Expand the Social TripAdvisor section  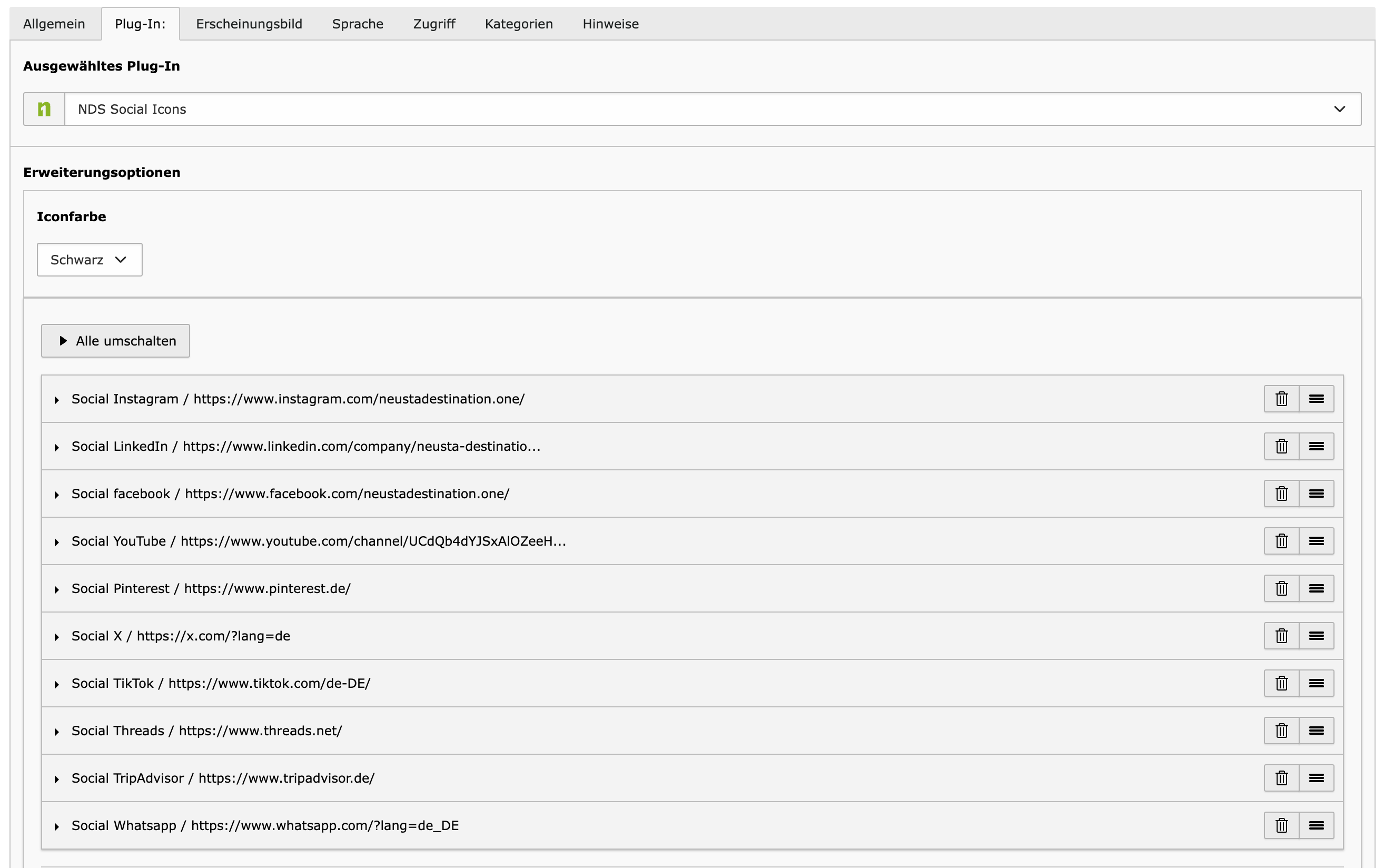pyautogui.click(x=57, y=779)
